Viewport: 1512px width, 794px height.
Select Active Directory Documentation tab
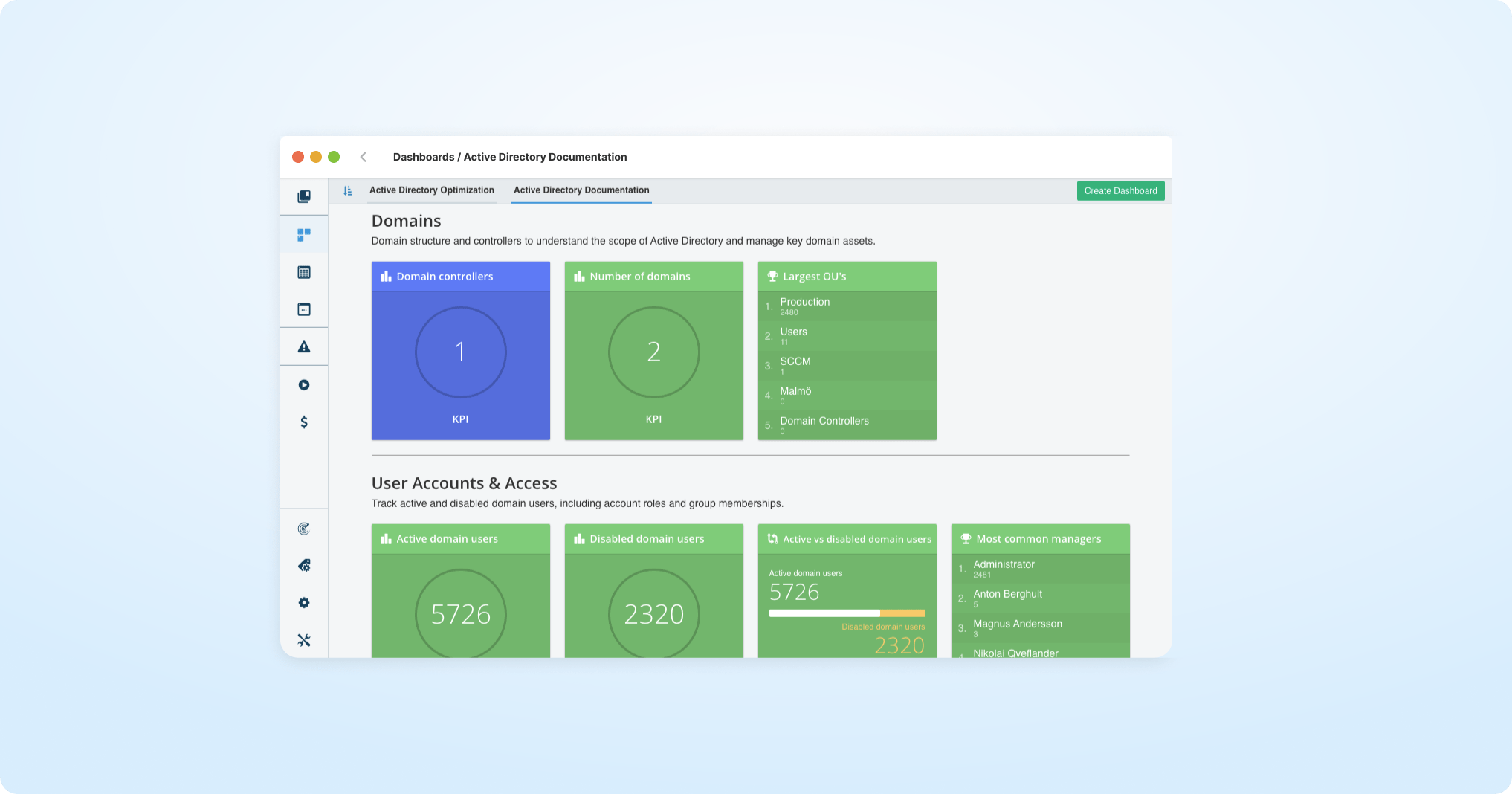pos(581,190)
